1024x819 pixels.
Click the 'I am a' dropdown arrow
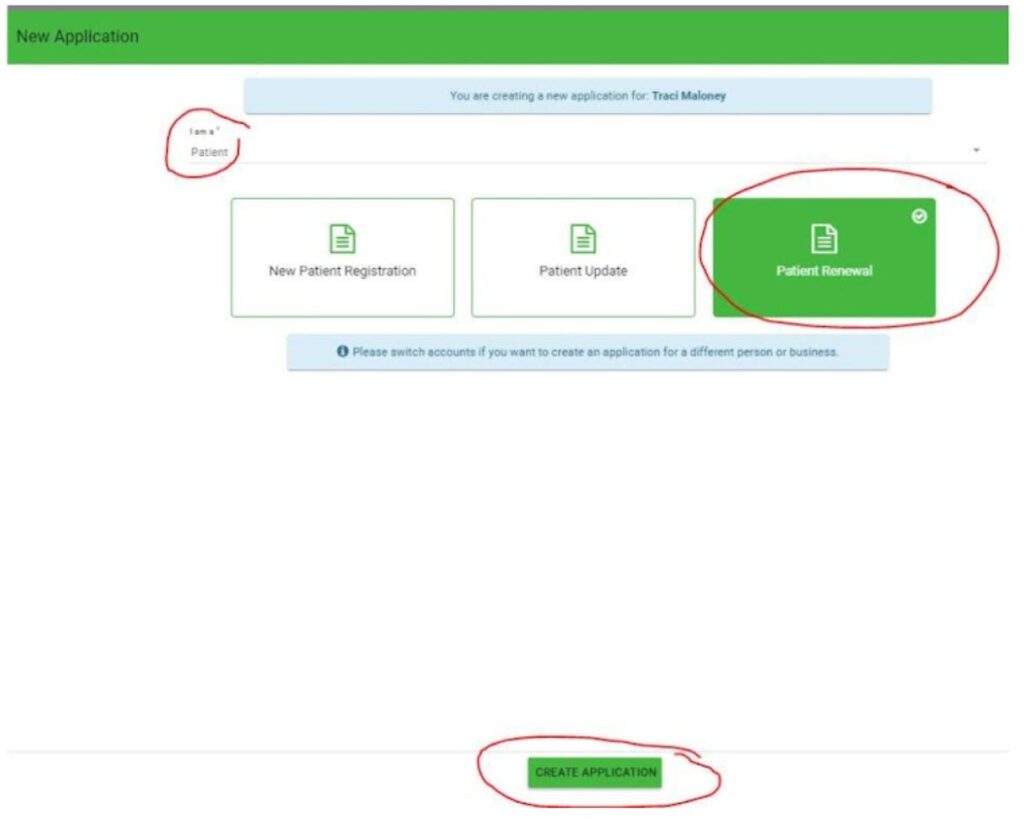976,150
